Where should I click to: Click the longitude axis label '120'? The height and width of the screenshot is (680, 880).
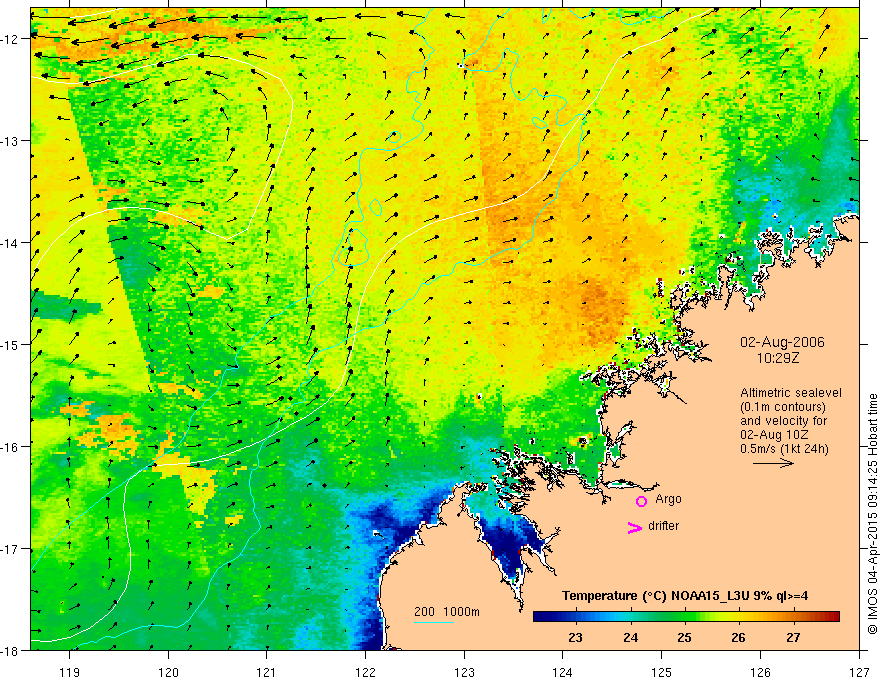168,672
